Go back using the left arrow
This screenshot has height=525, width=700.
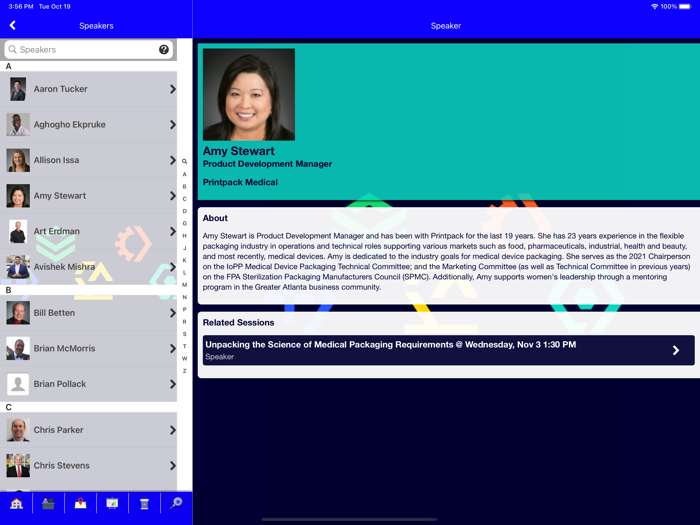pyautogui.click(x=12, y=25)
